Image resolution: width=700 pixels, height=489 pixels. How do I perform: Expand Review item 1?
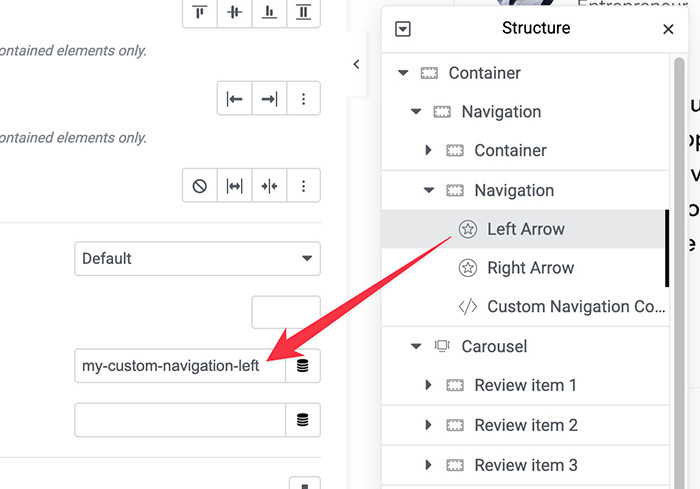429,385
